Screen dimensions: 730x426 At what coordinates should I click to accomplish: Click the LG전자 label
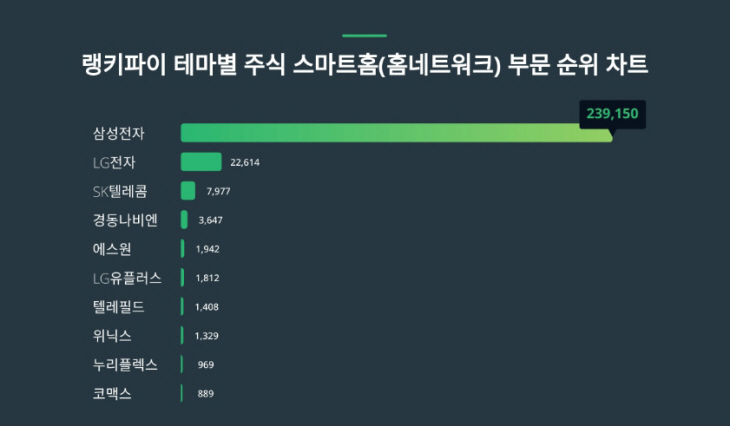(x=114, y=162)
